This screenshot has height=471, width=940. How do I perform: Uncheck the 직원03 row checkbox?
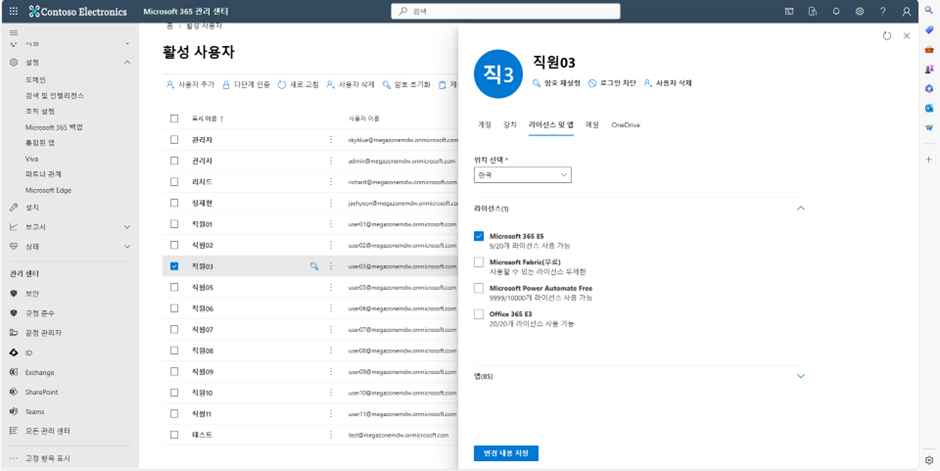[174, 266]
